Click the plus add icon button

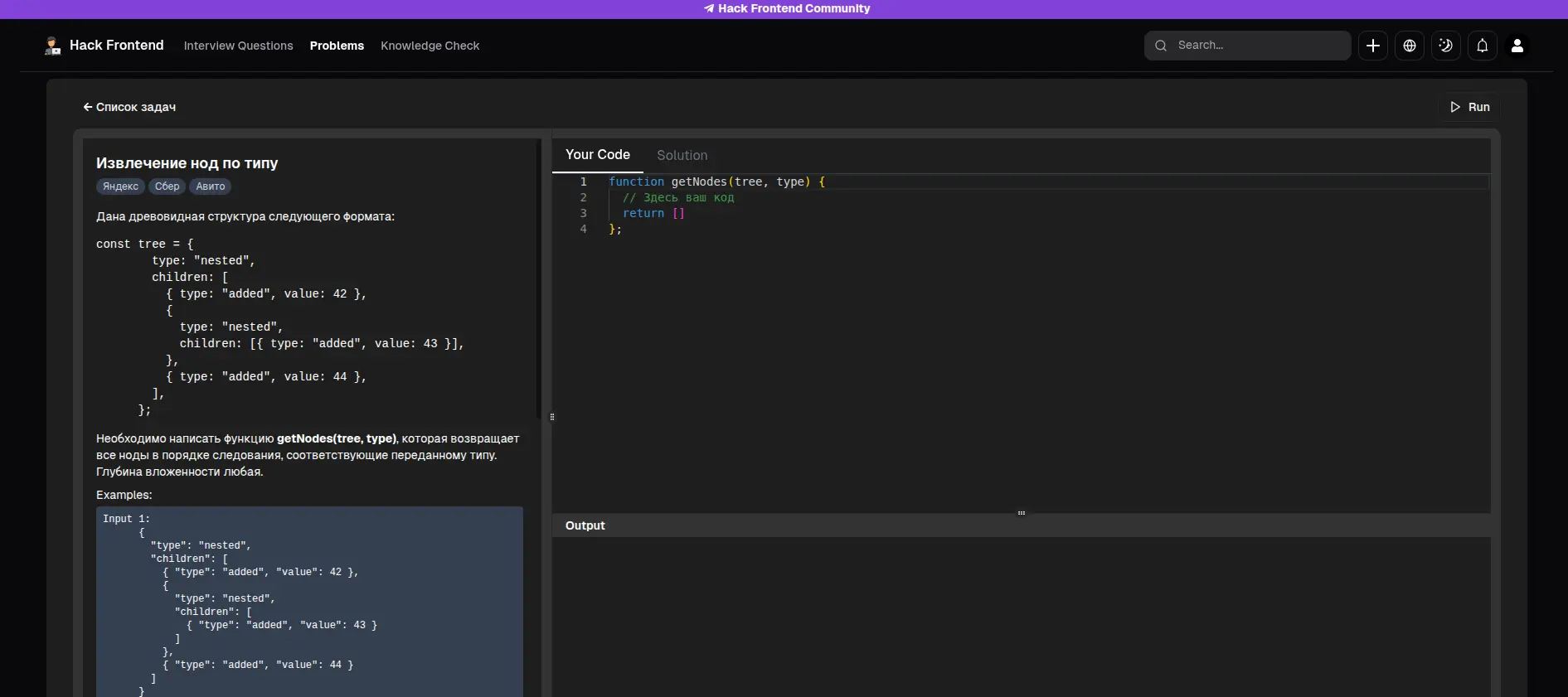pos(1373,46)
